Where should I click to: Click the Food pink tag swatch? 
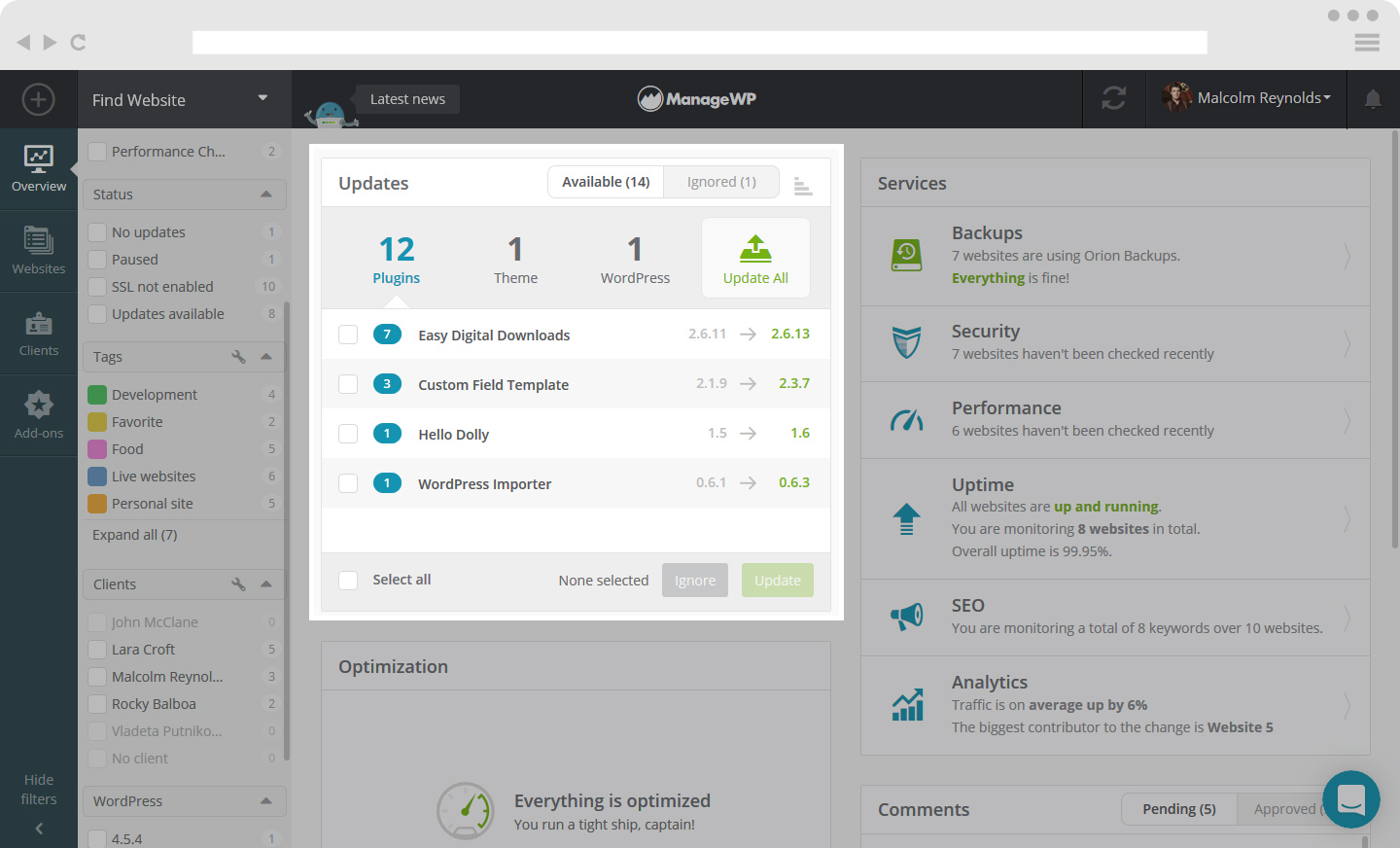(97, 449)
